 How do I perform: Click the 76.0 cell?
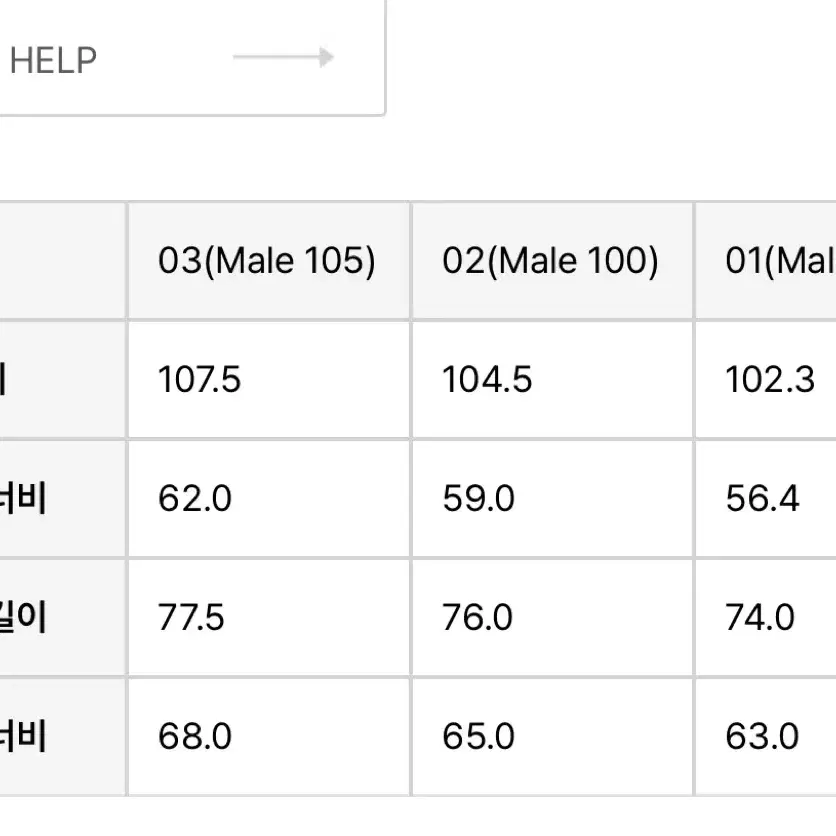[552, 618]
